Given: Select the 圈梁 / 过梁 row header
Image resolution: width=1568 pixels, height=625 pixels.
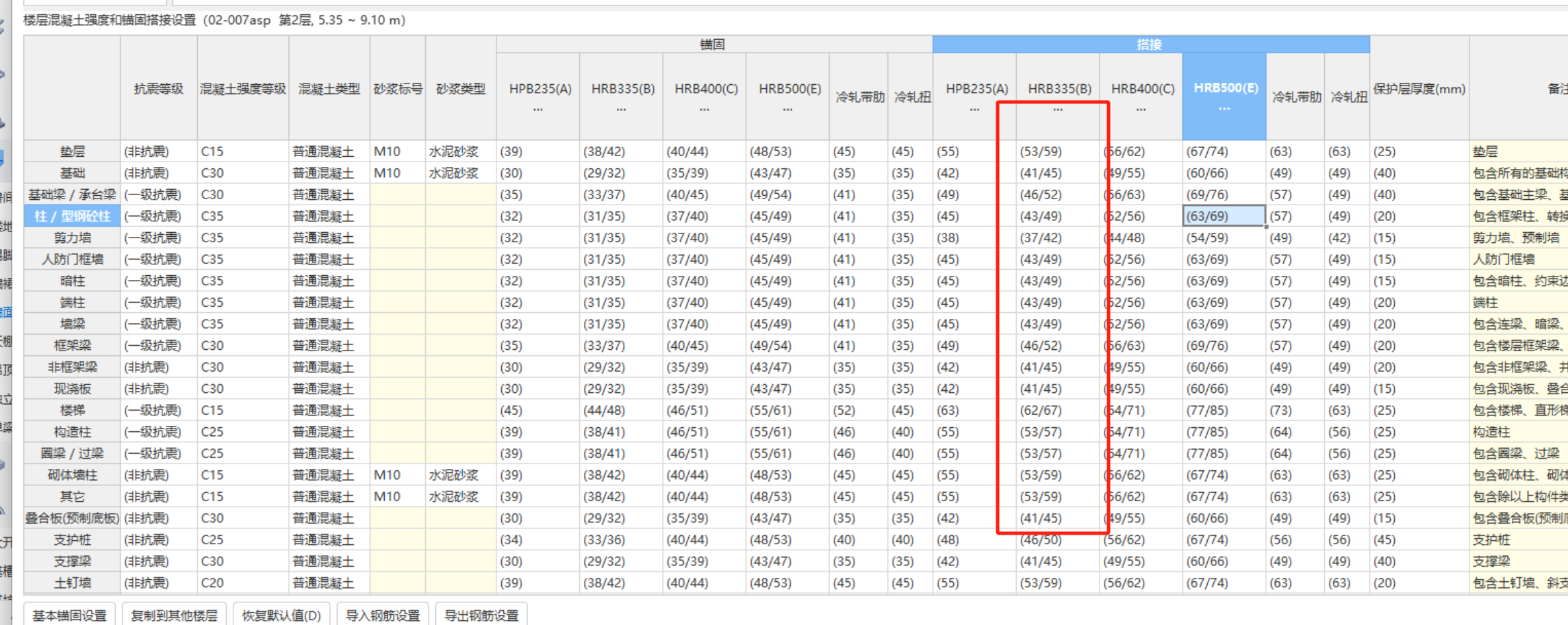Looking at the screenshot, I should tap(73, 453).
